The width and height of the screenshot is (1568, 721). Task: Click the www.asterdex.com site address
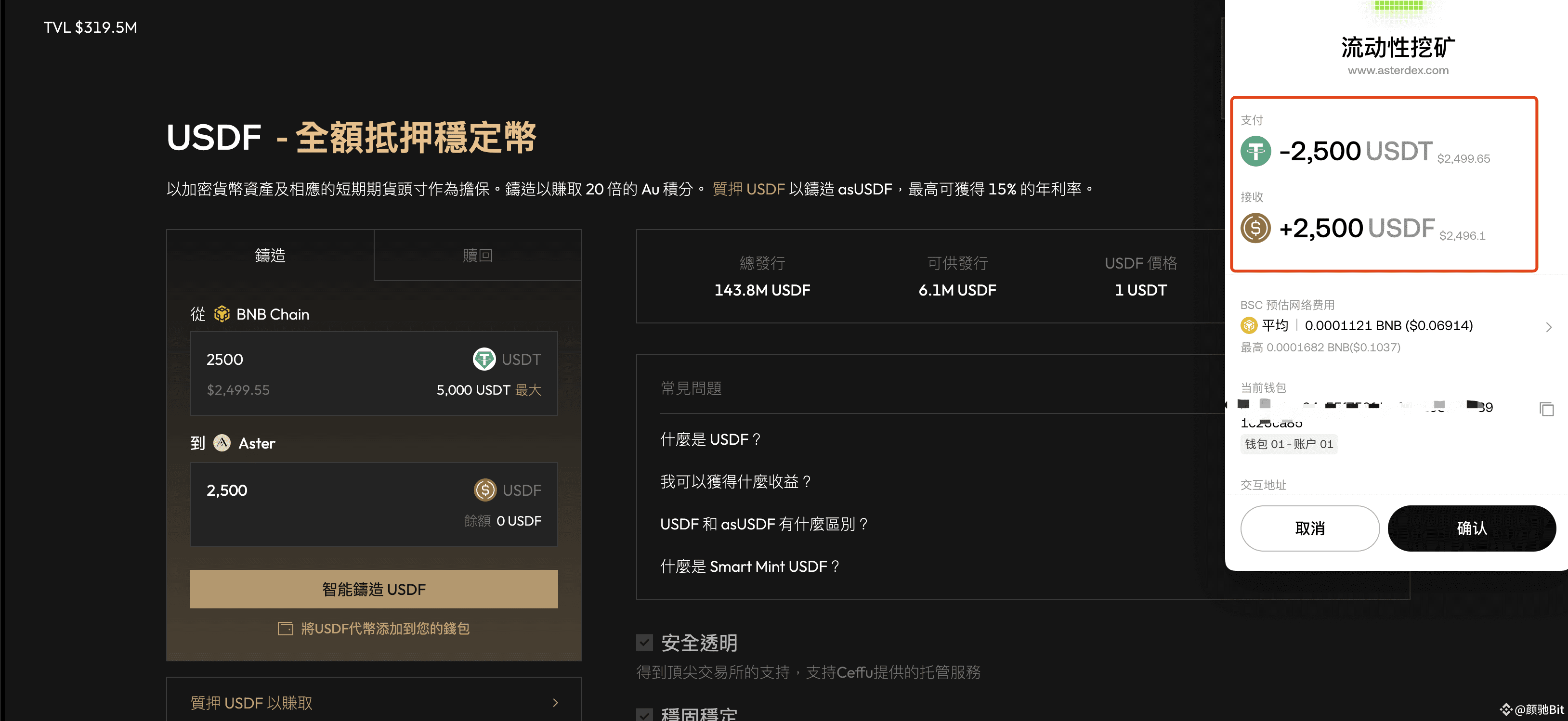pos(1398,70)
